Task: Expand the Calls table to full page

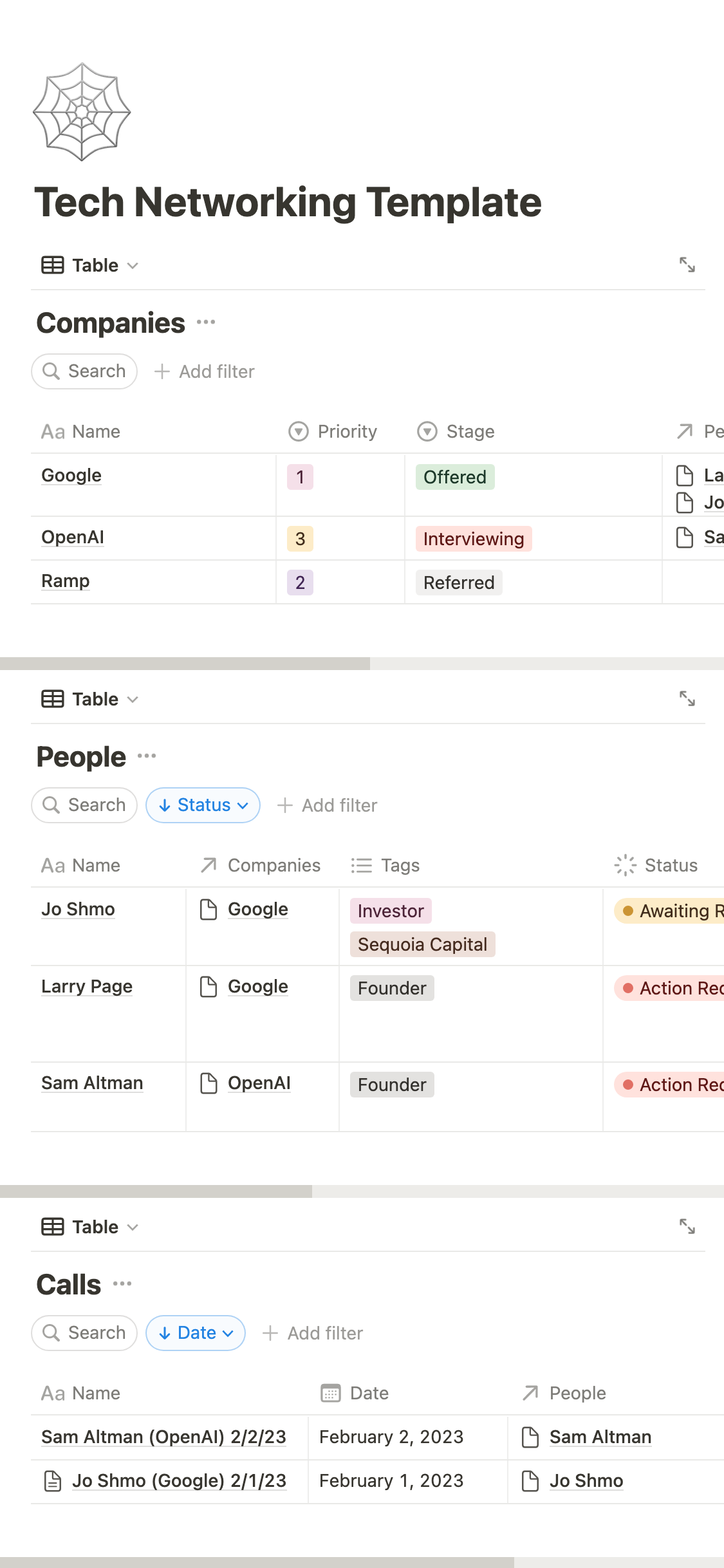Action: (x=687, y=1226)
